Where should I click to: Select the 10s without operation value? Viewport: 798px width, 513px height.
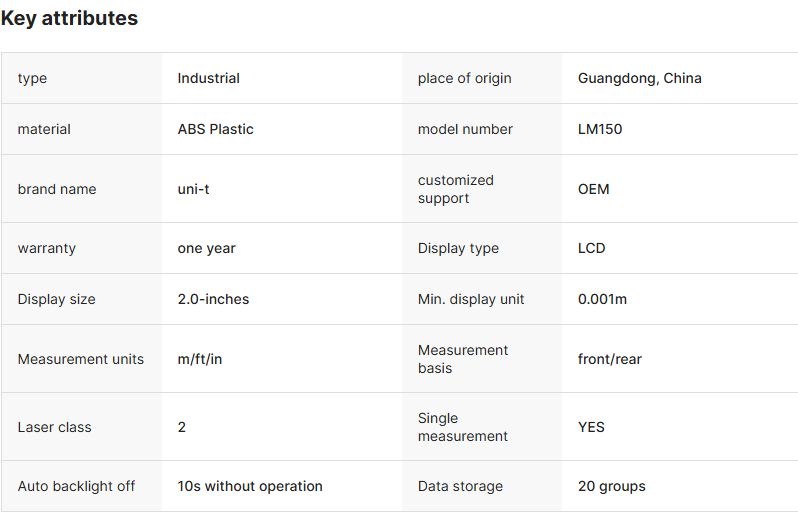[x=250, y=486]
